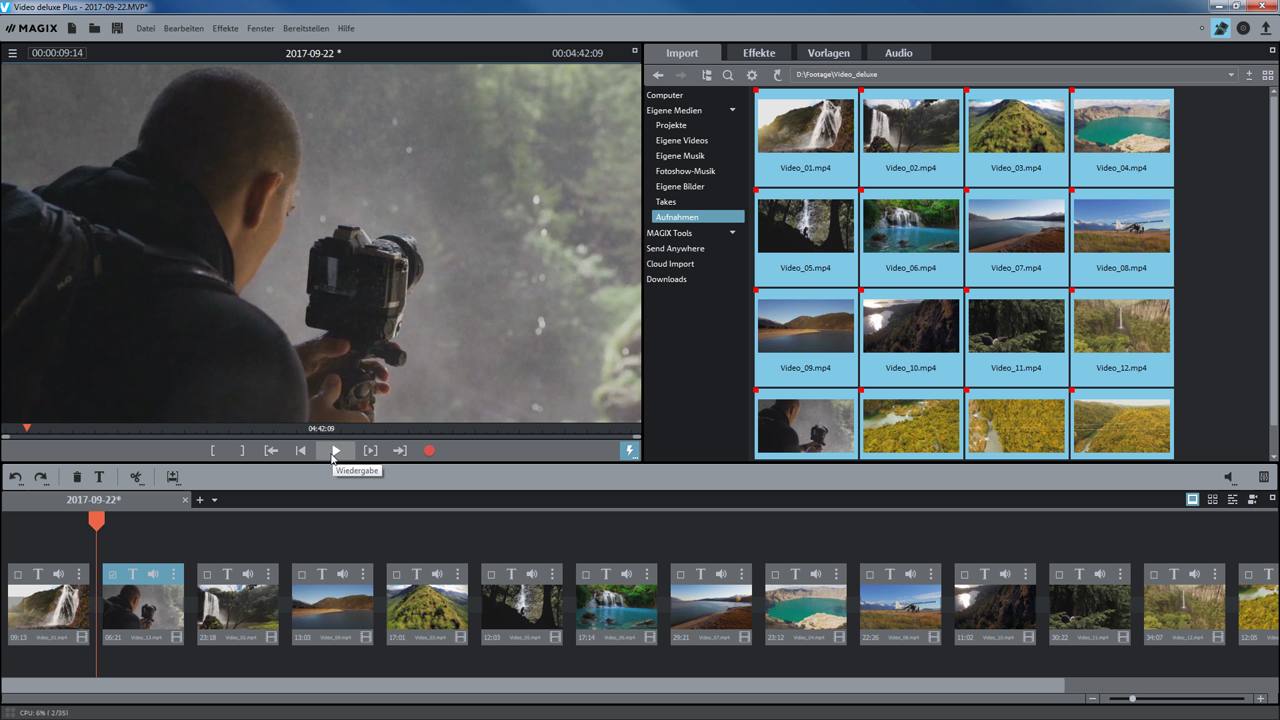Switch to timeline track view mode

tap(1232, 500)
